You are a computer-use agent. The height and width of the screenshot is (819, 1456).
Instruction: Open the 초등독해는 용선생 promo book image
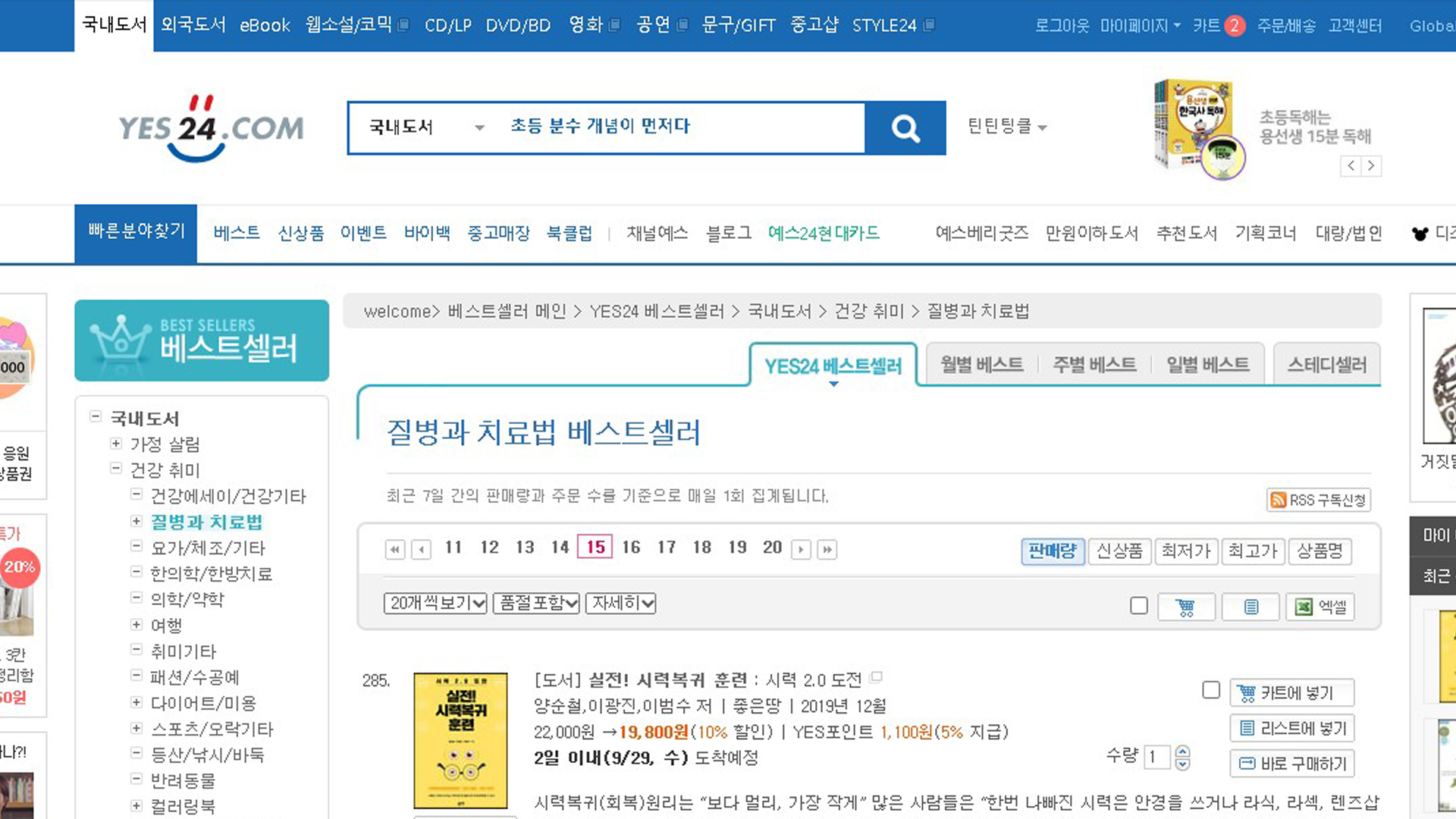point(1199,129)
